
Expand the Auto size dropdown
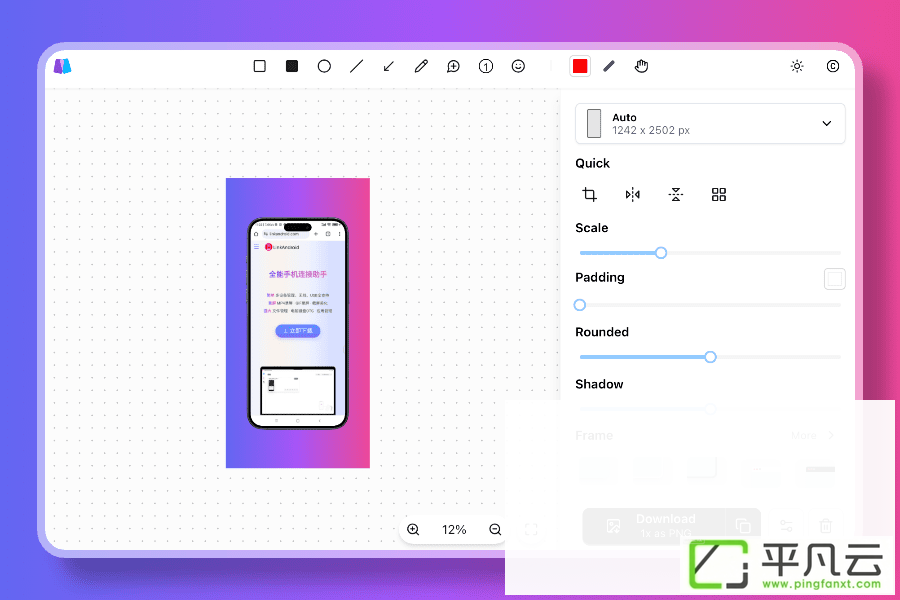710,123
